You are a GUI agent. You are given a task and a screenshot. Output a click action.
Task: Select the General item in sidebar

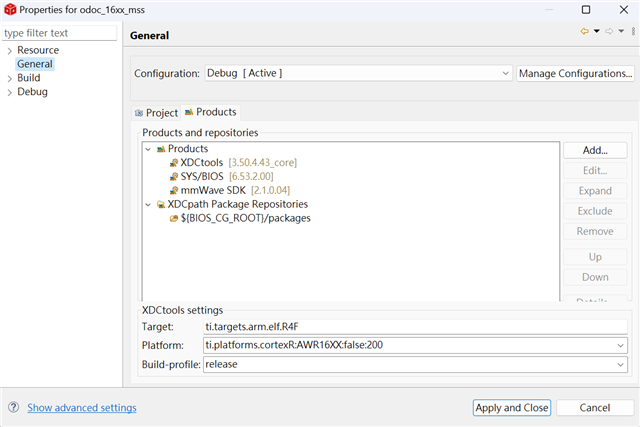35,64
